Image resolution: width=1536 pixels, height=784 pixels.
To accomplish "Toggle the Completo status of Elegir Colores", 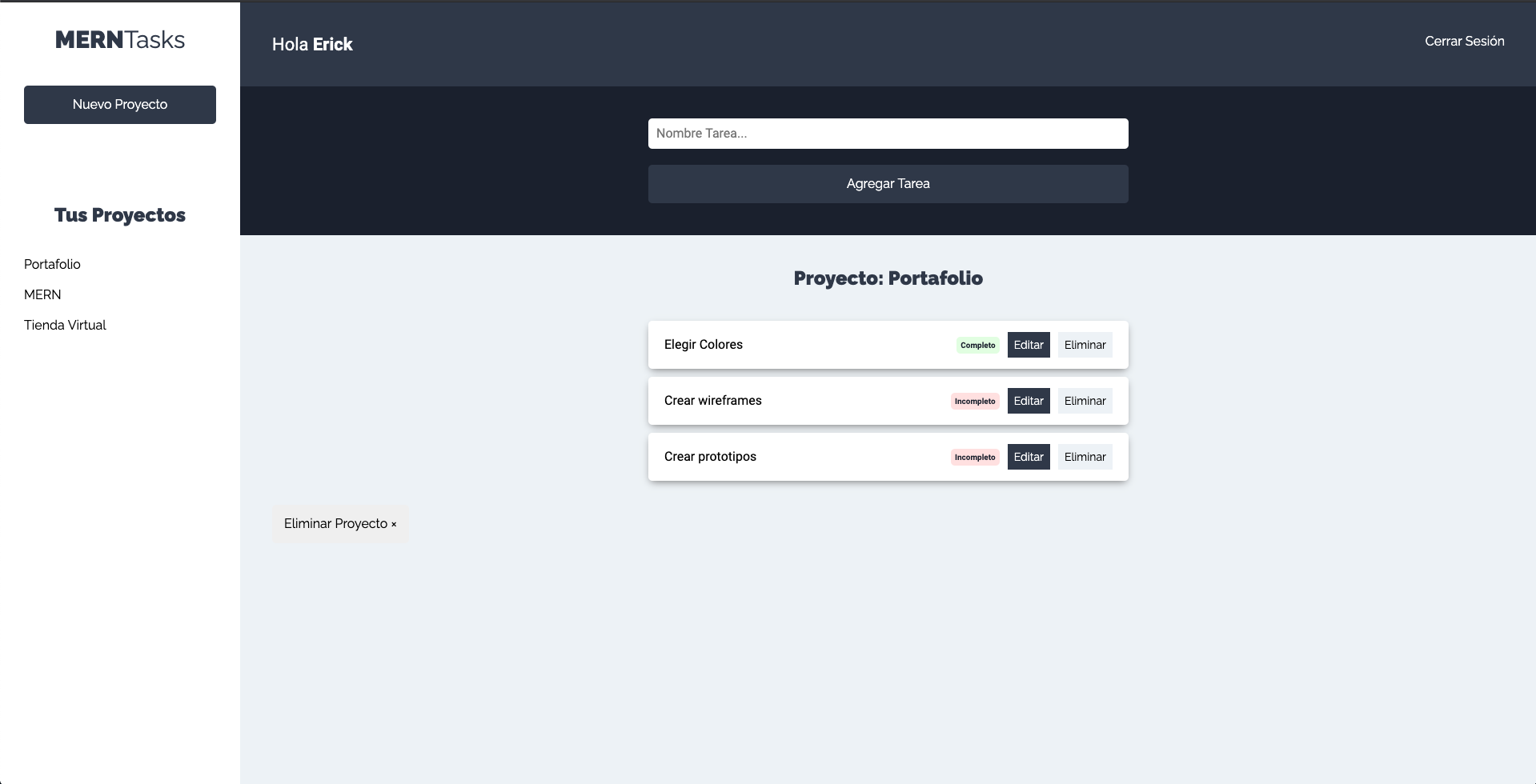I will coord(978,346).
